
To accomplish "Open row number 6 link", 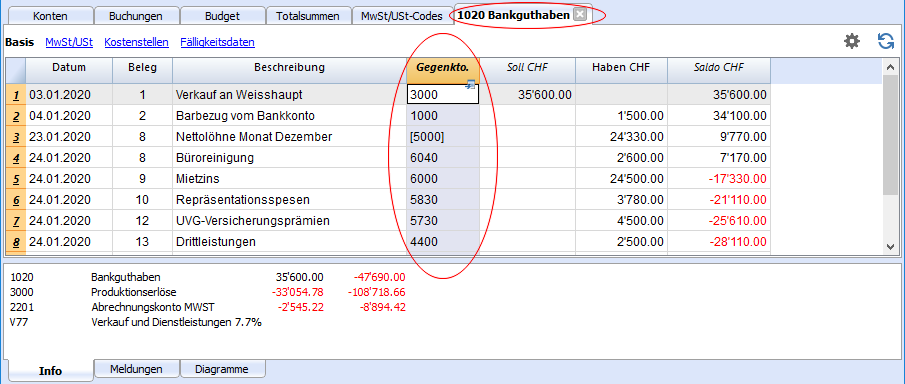I will (16, 200).
